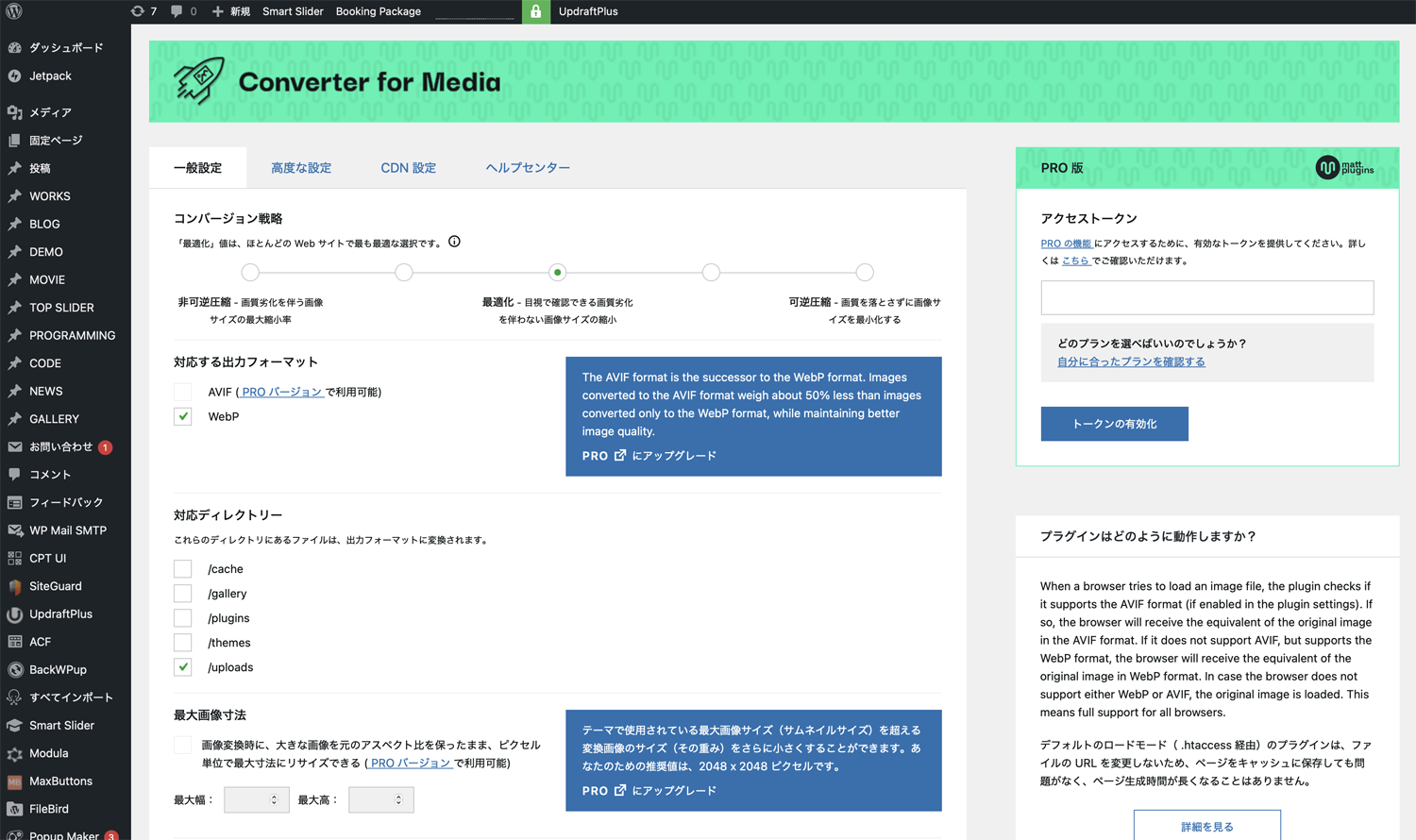Image resolution: width=1416 pixels, height=840 pixels.
Task: Open the 新規 add-new menu in admin bar
Action: pyautogui.click(x=231, y=11)
